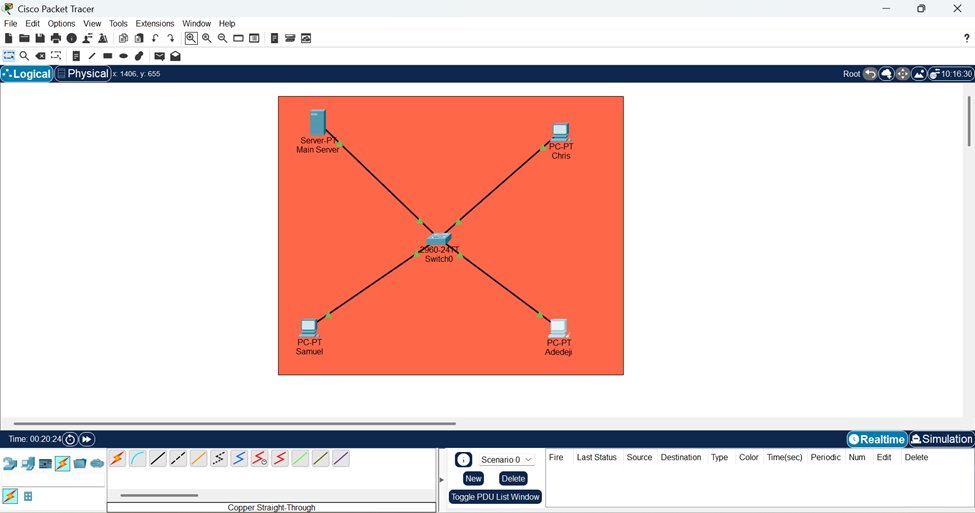Screen dimensions: 975x513
Task: Choose the Multiuser Connection cloud category
Action: coord(97,464)
